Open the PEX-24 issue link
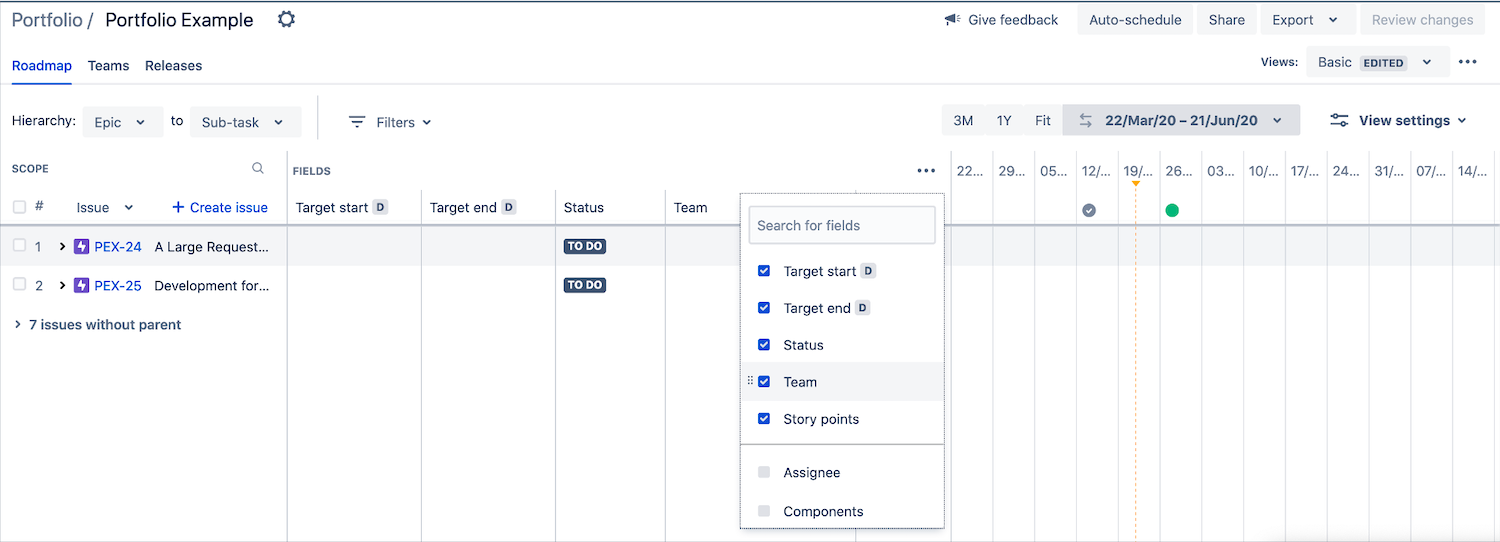Image resolution: width=1500 pixels, height=542 pixels. [x=118, y=246]
